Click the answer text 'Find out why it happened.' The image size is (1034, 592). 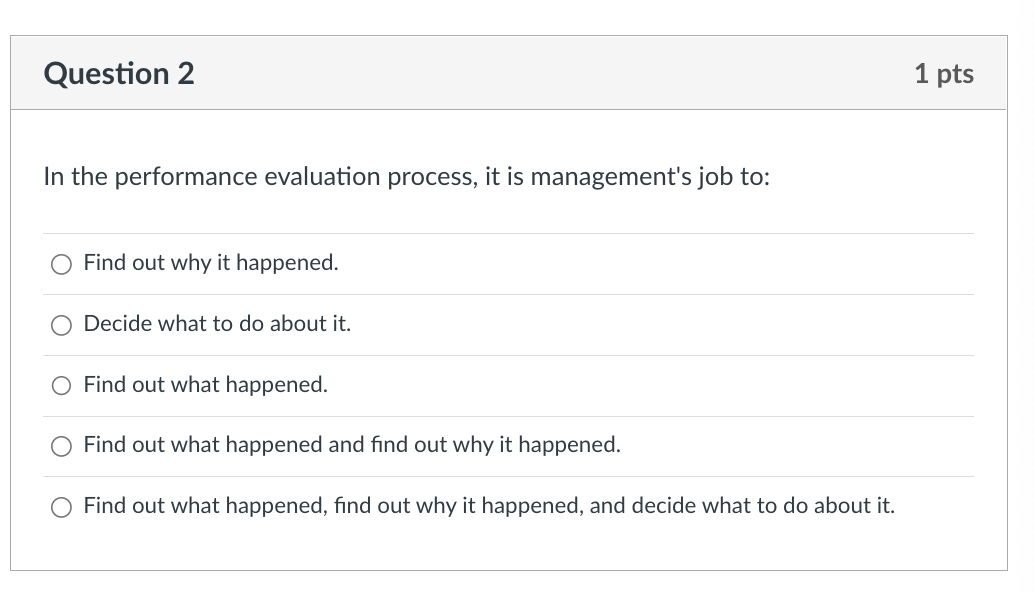[210, 263]
